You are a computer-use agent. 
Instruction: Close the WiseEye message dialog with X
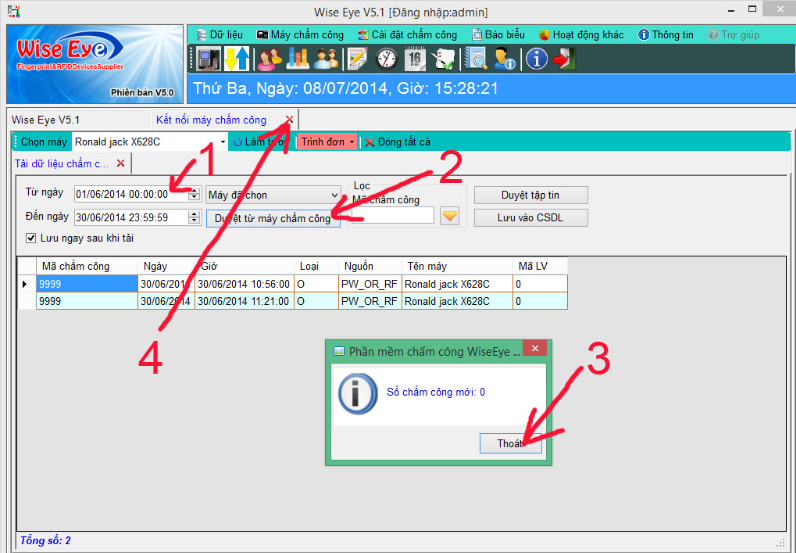tap(535, 348)
